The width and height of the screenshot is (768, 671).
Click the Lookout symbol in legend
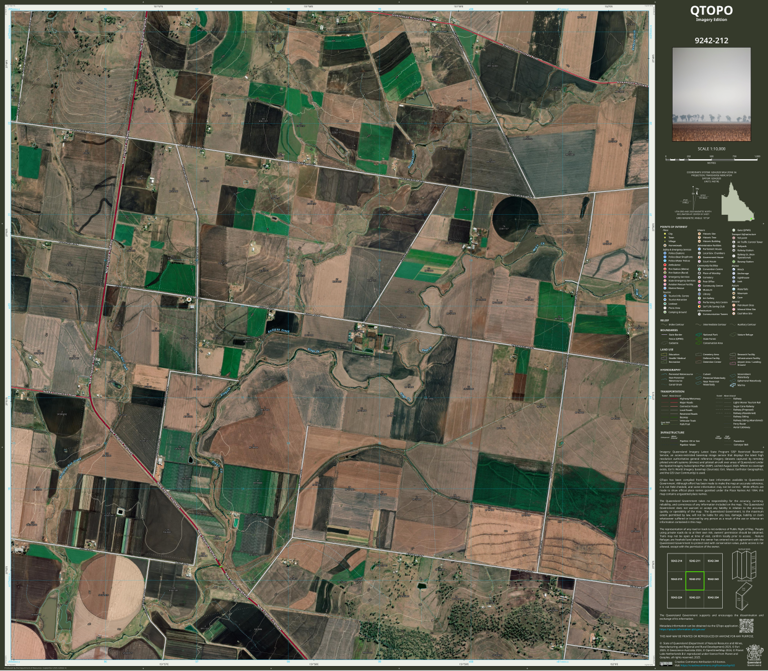tap(665, 304)
